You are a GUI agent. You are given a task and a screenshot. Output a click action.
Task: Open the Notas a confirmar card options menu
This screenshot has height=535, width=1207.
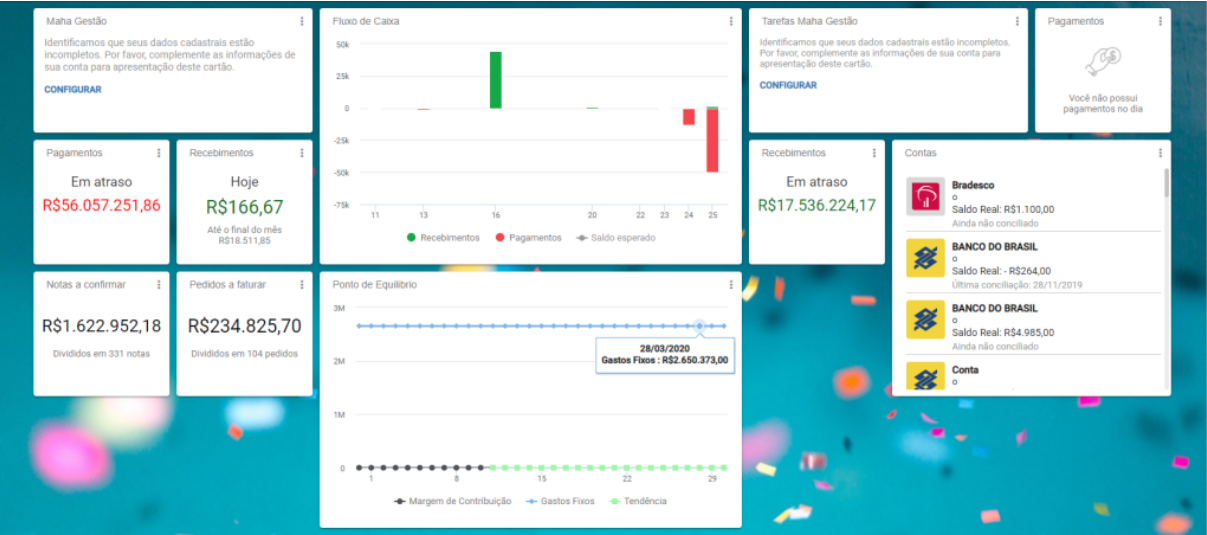[159, 285]
